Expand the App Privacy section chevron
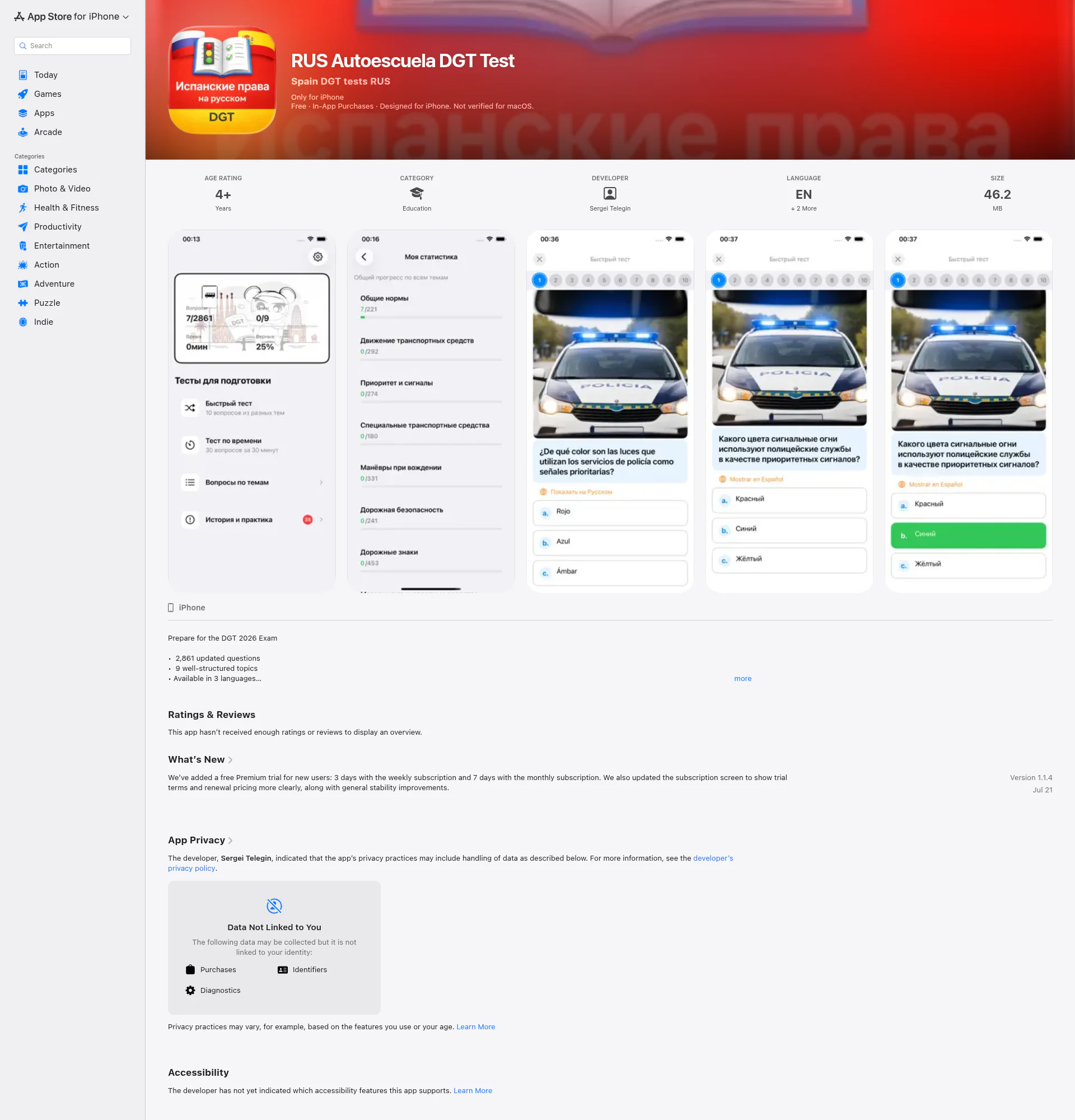The height and width of the screenshot is (1120, 1075). [x=230, y=841]
